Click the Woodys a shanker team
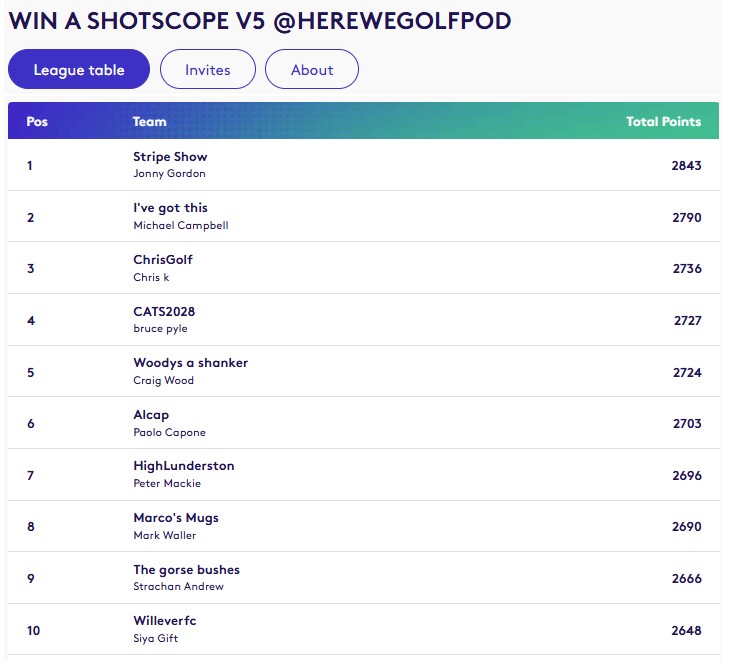 pos(190,363)
